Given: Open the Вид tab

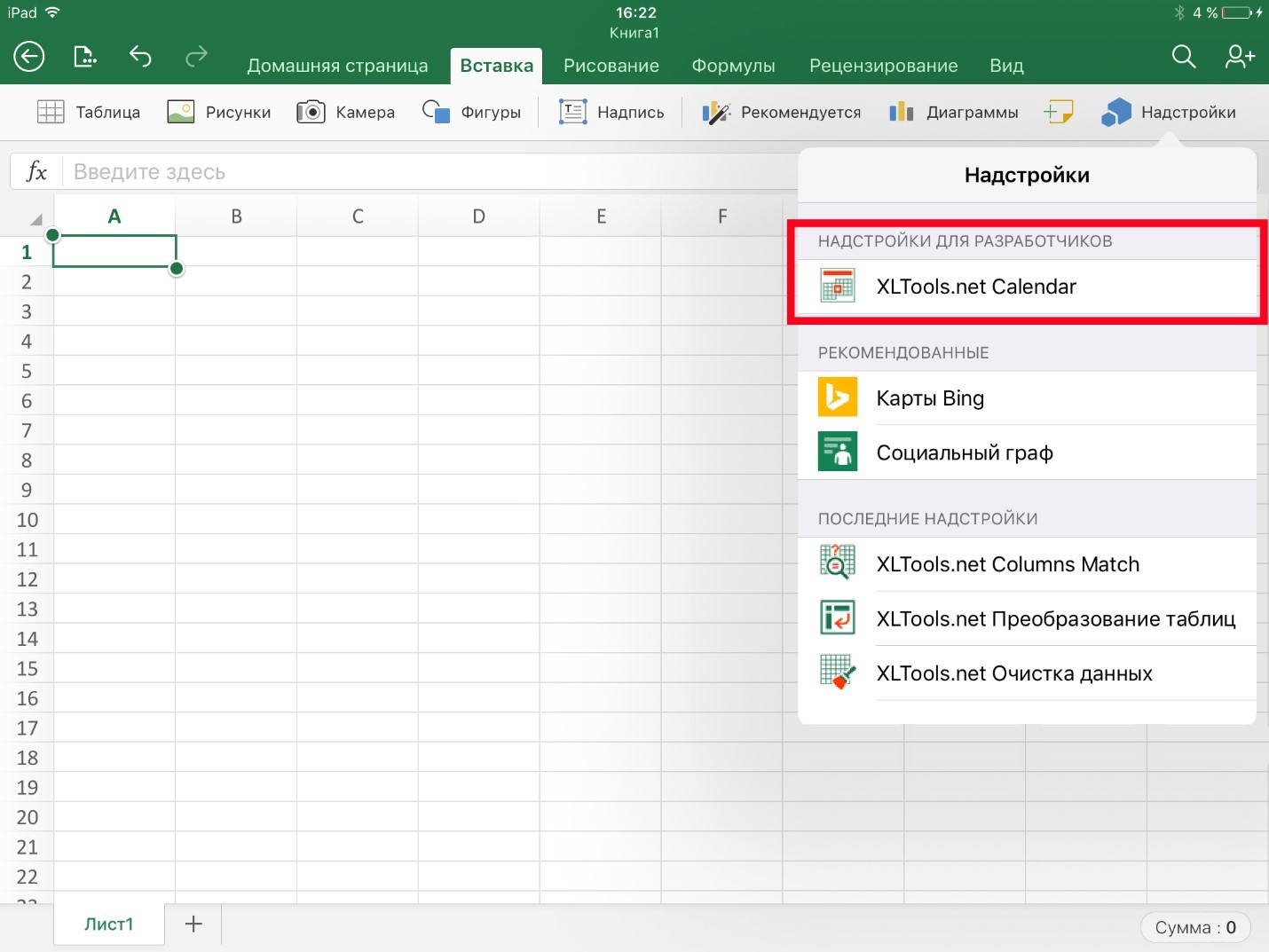Looking at the screenshot, I should coord(1006,66).
